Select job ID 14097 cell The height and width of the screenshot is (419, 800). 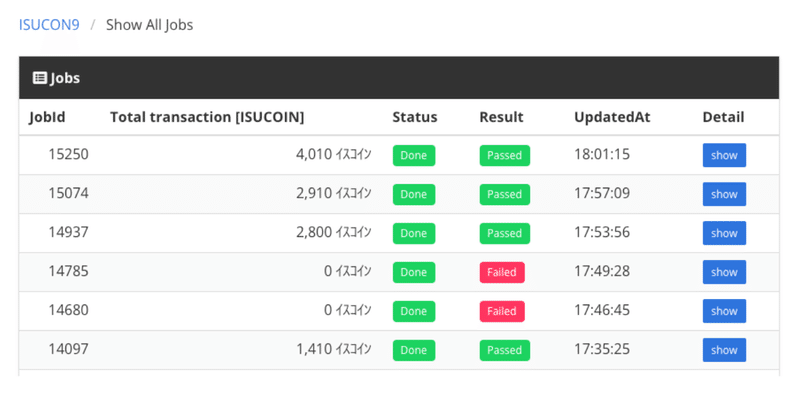point(68,349)
